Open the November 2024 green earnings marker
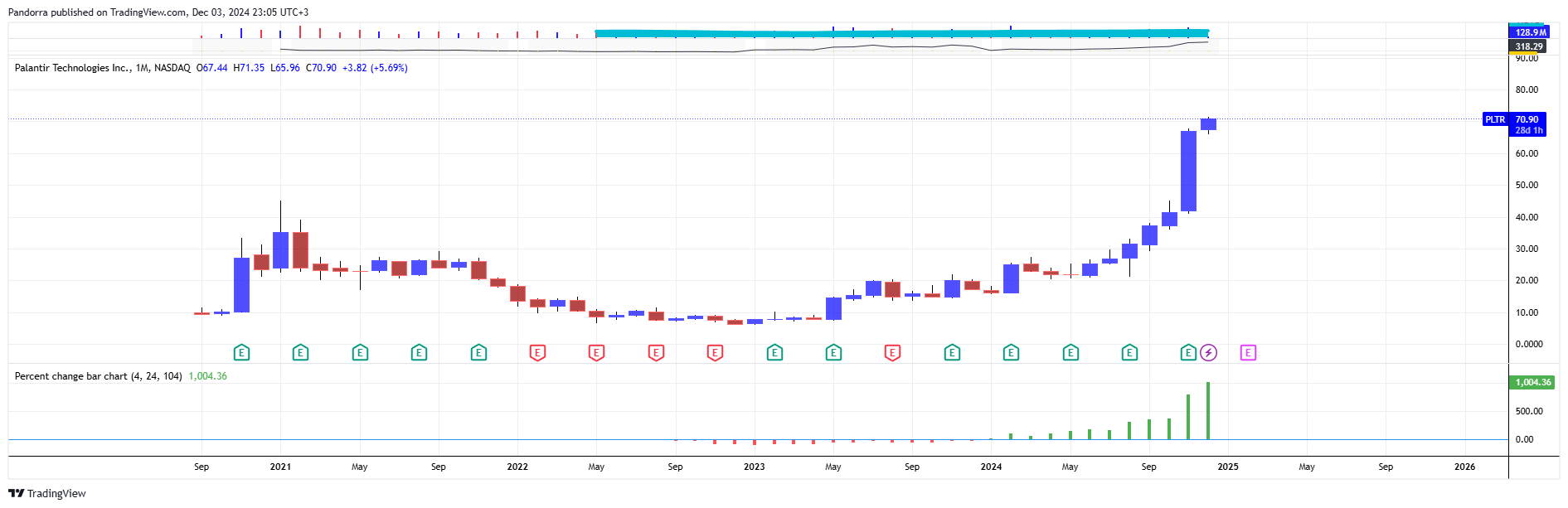 click(1188, 353)
